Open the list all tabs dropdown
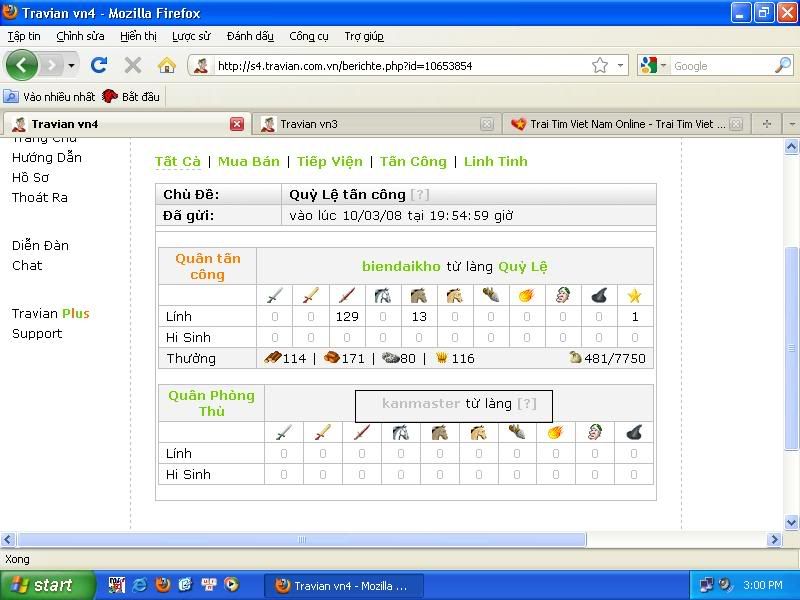This screenshot has height=600, width=800. [791, 124]
